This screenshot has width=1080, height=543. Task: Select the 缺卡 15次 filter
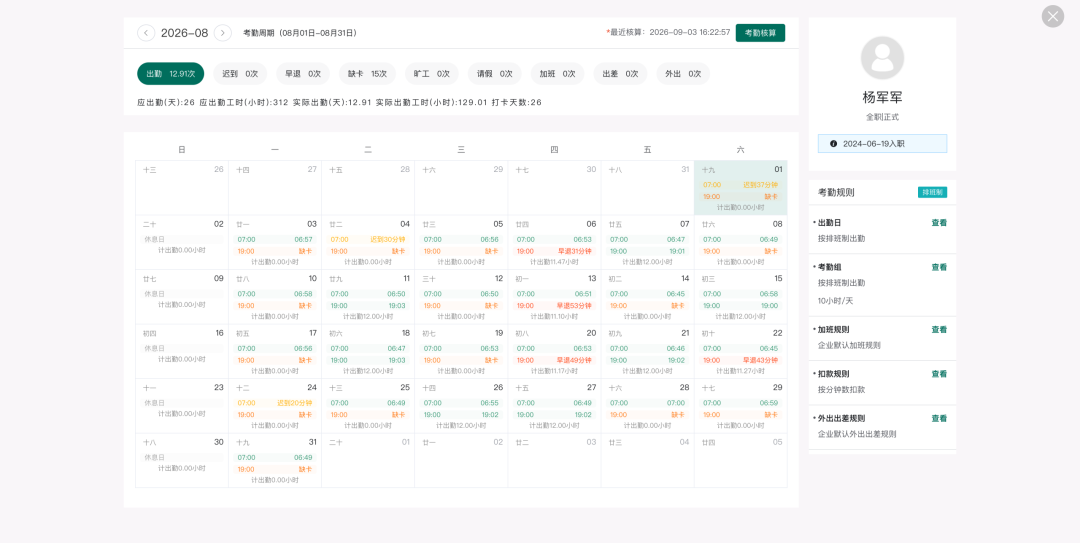point(367,74)
